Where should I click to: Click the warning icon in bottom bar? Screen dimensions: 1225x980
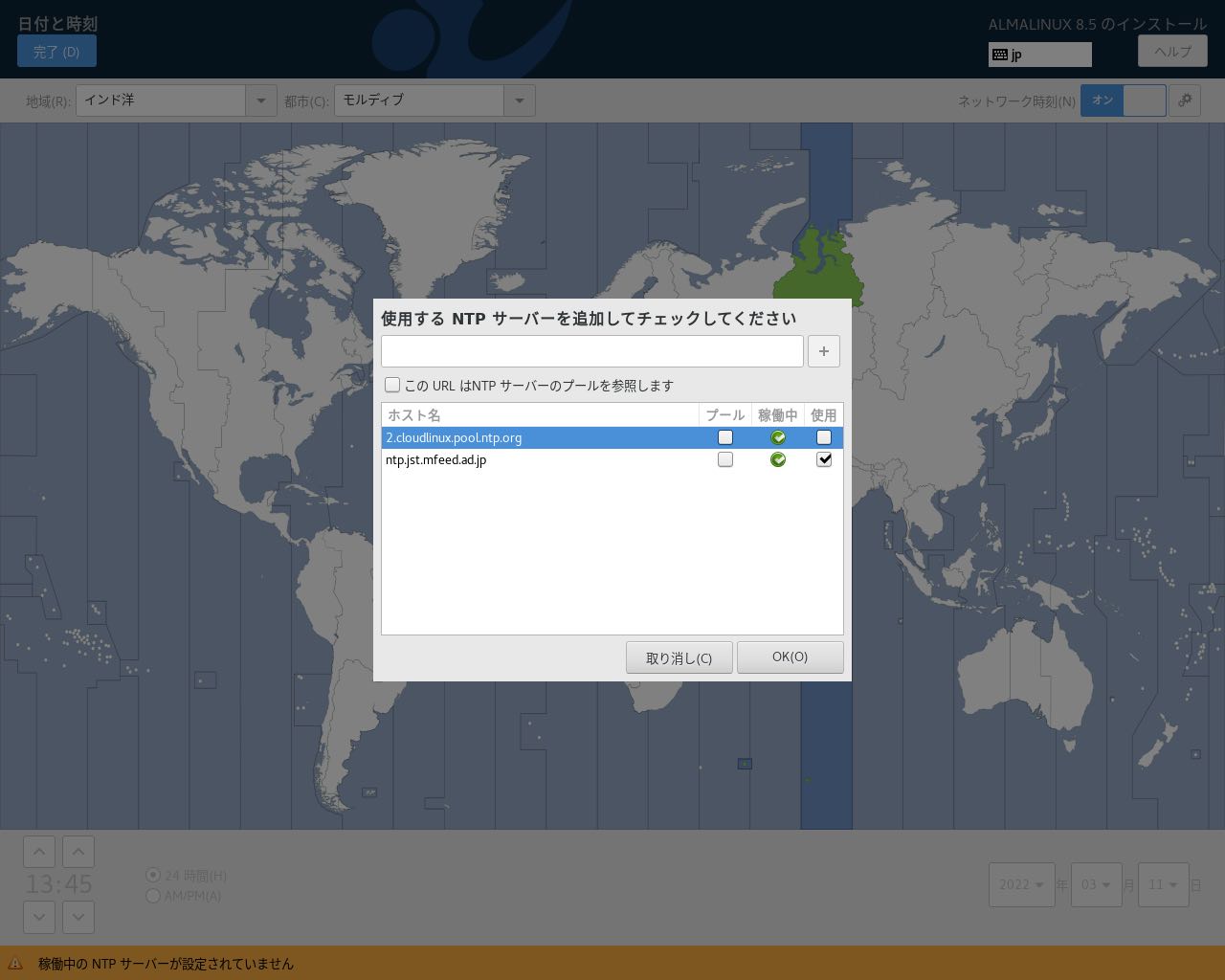click(x=15, y=963)
